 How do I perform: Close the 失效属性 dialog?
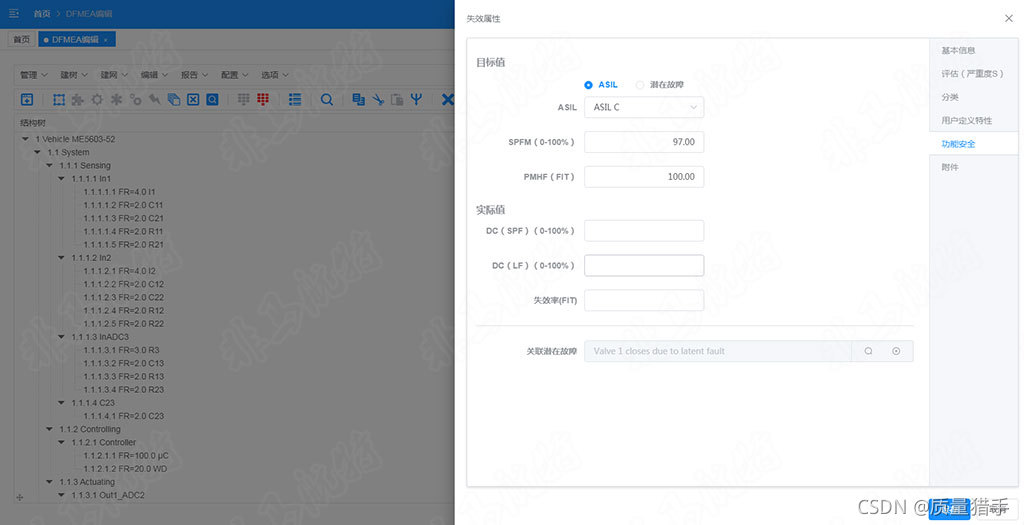[x=1008, y=18]
